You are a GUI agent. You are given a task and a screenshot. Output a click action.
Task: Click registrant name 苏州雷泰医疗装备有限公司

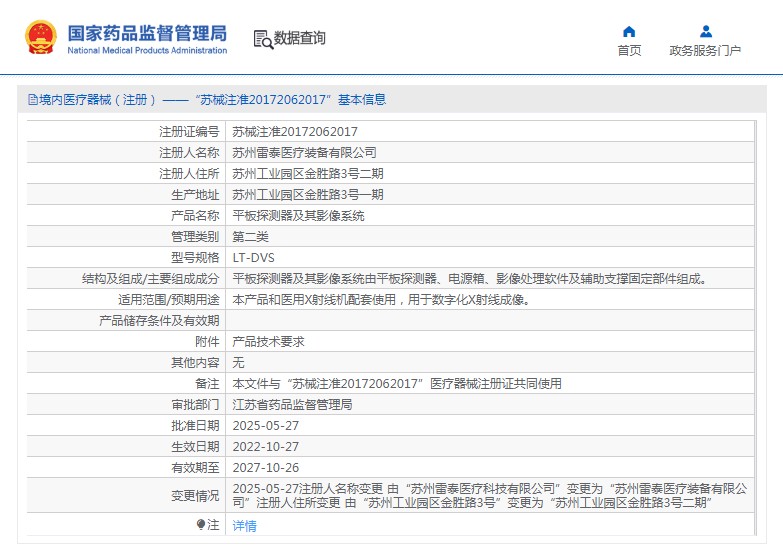(304, 152)
